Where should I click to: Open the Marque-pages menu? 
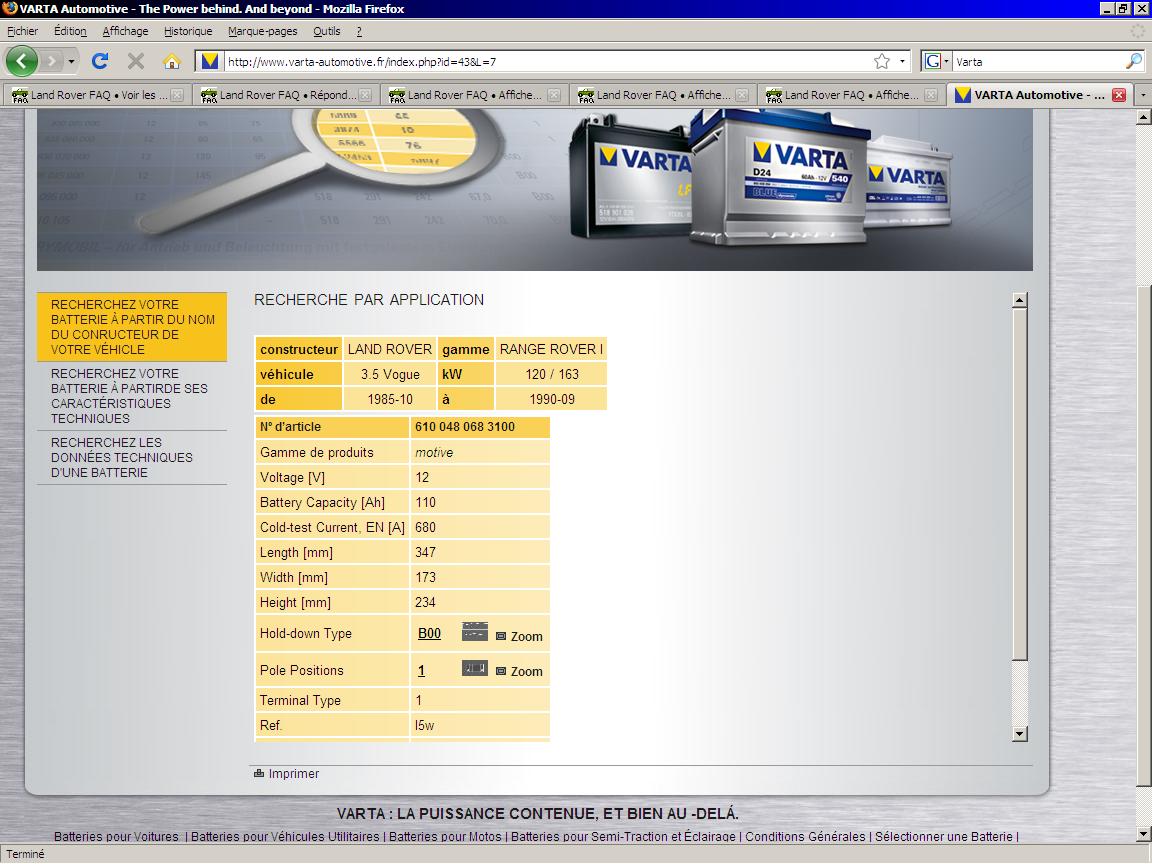click(x=262, y=31)
